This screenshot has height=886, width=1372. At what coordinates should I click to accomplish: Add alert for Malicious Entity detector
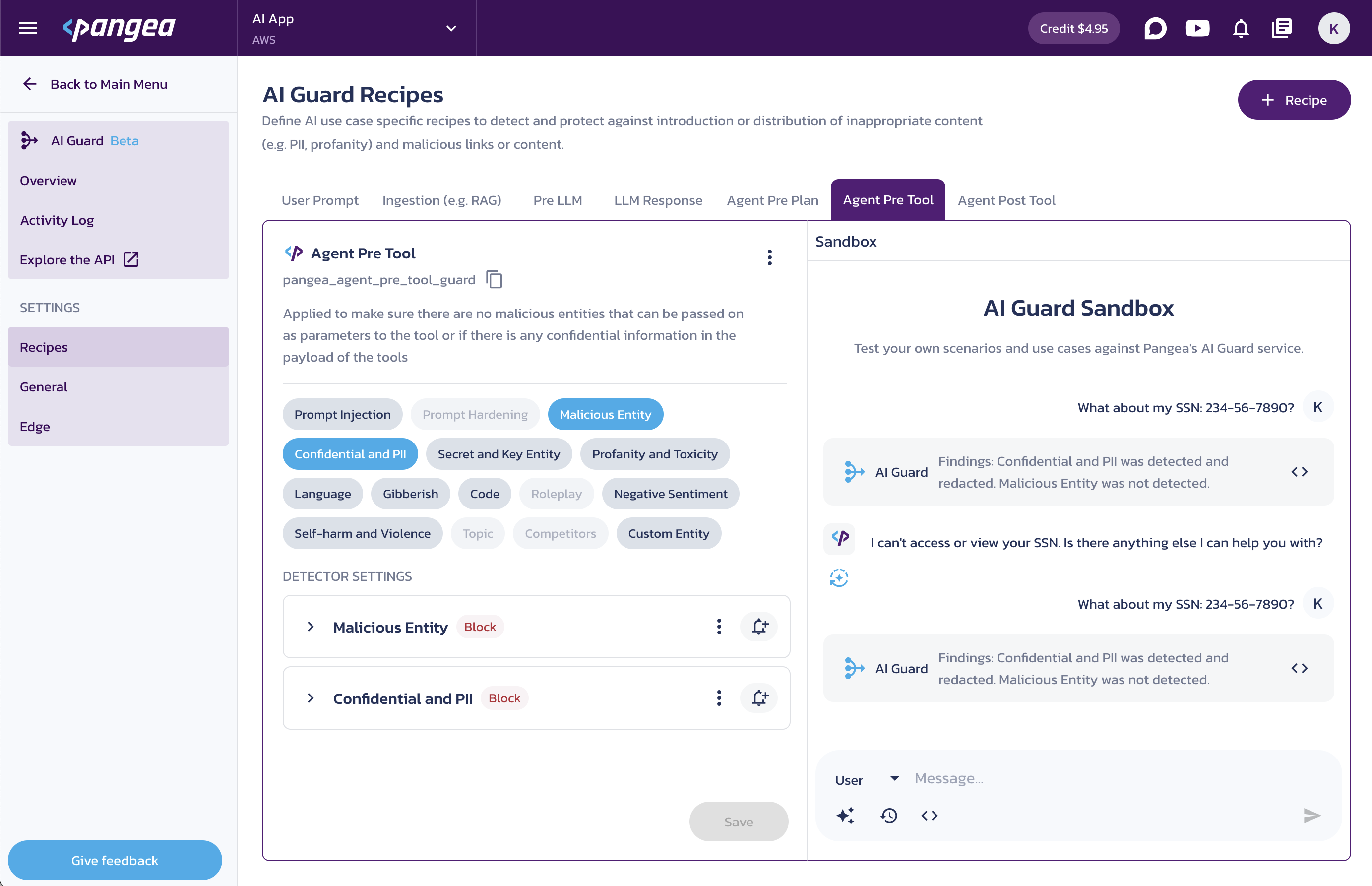pyautogui.click(x=759, y=627)
